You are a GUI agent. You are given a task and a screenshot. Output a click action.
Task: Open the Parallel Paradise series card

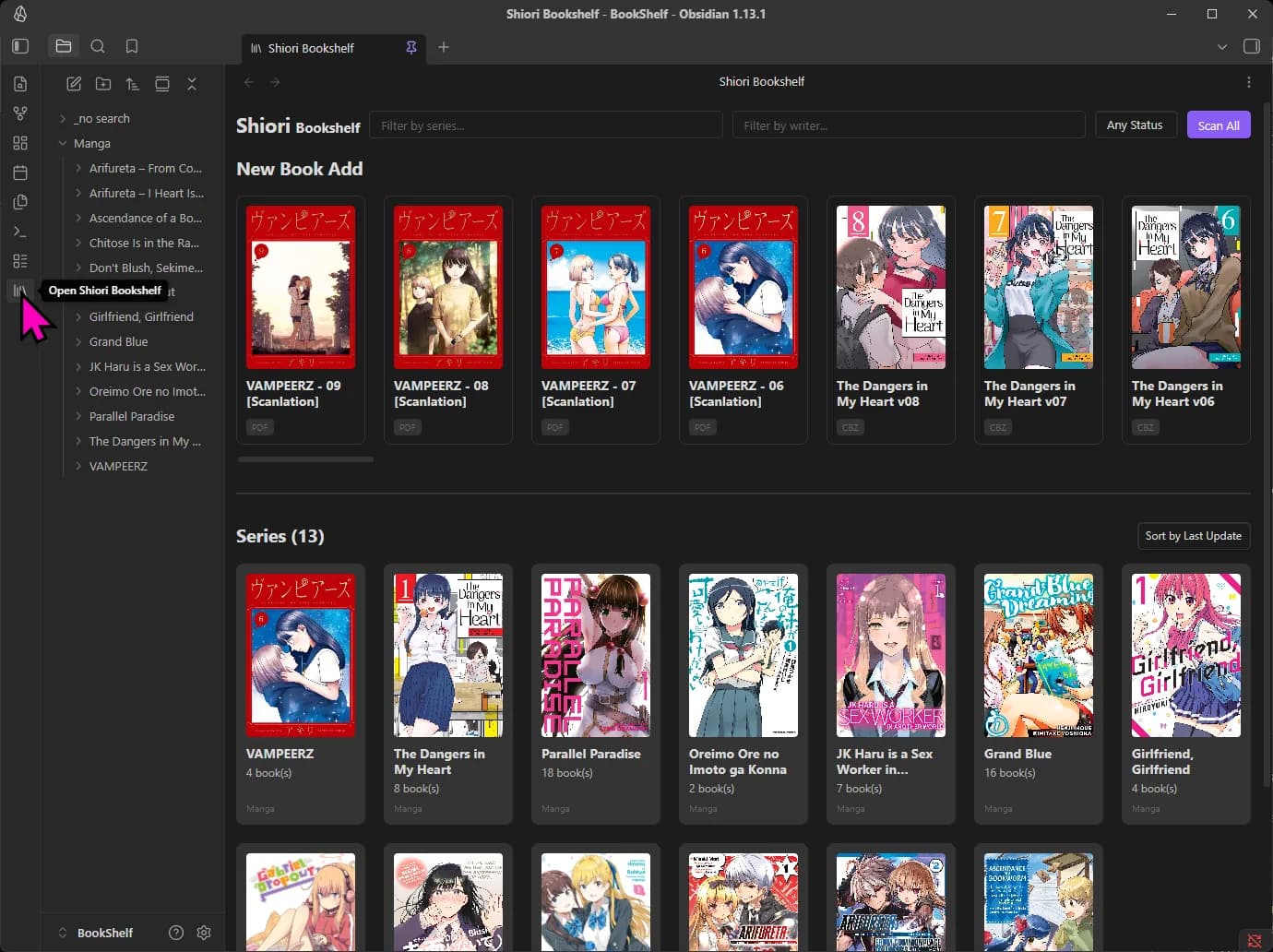click(x=596, y=694)
